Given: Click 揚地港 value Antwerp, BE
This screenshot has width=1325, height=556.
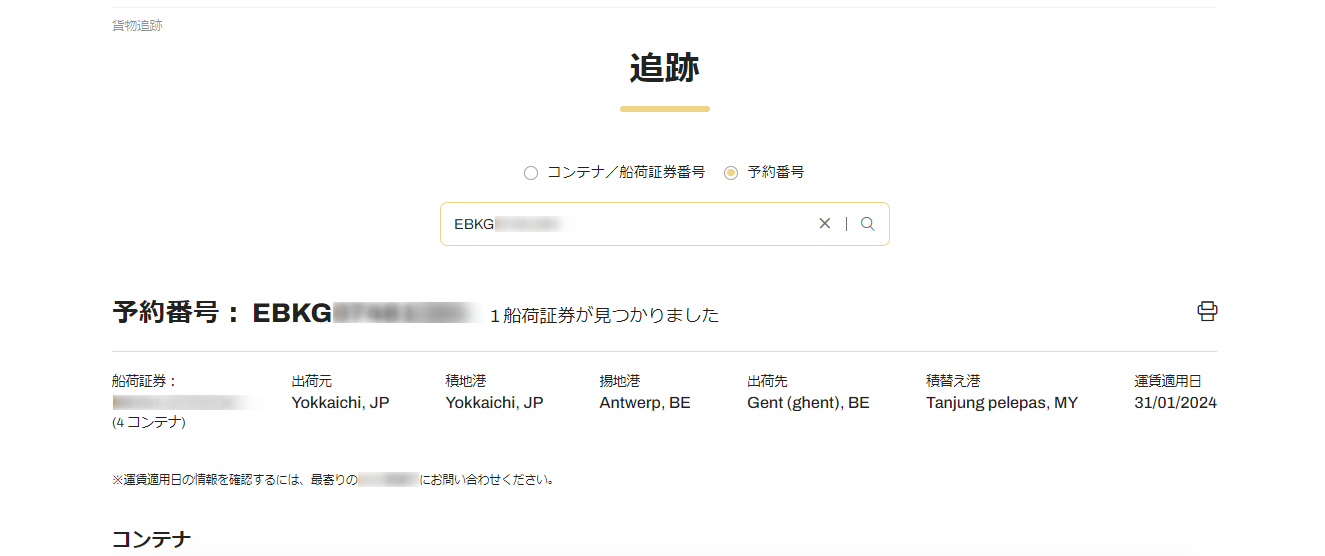Looking at the screenshot, I should 645,403.
